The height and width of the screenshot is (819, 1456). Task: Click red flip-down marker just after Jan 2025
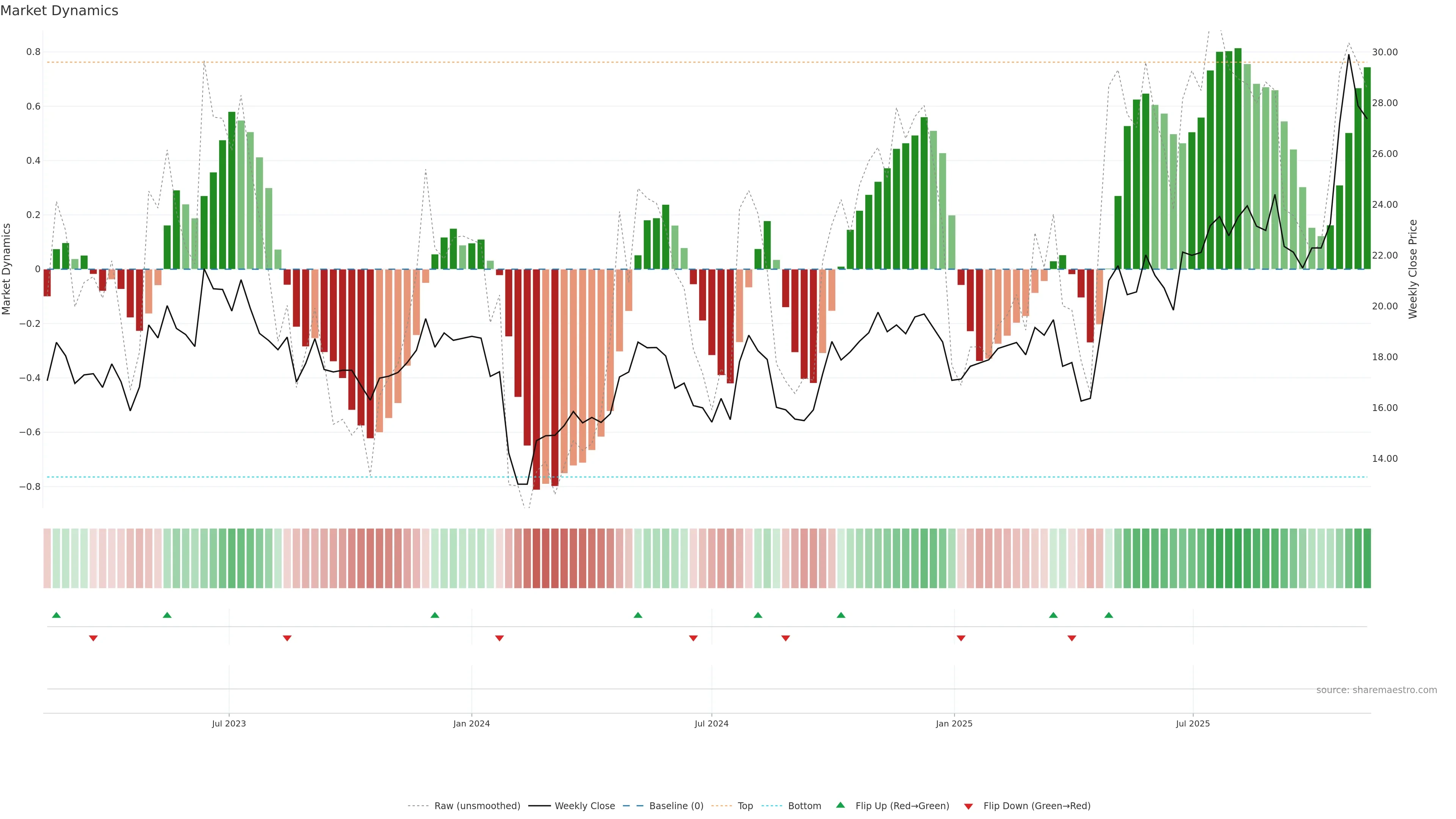(961, 638)
